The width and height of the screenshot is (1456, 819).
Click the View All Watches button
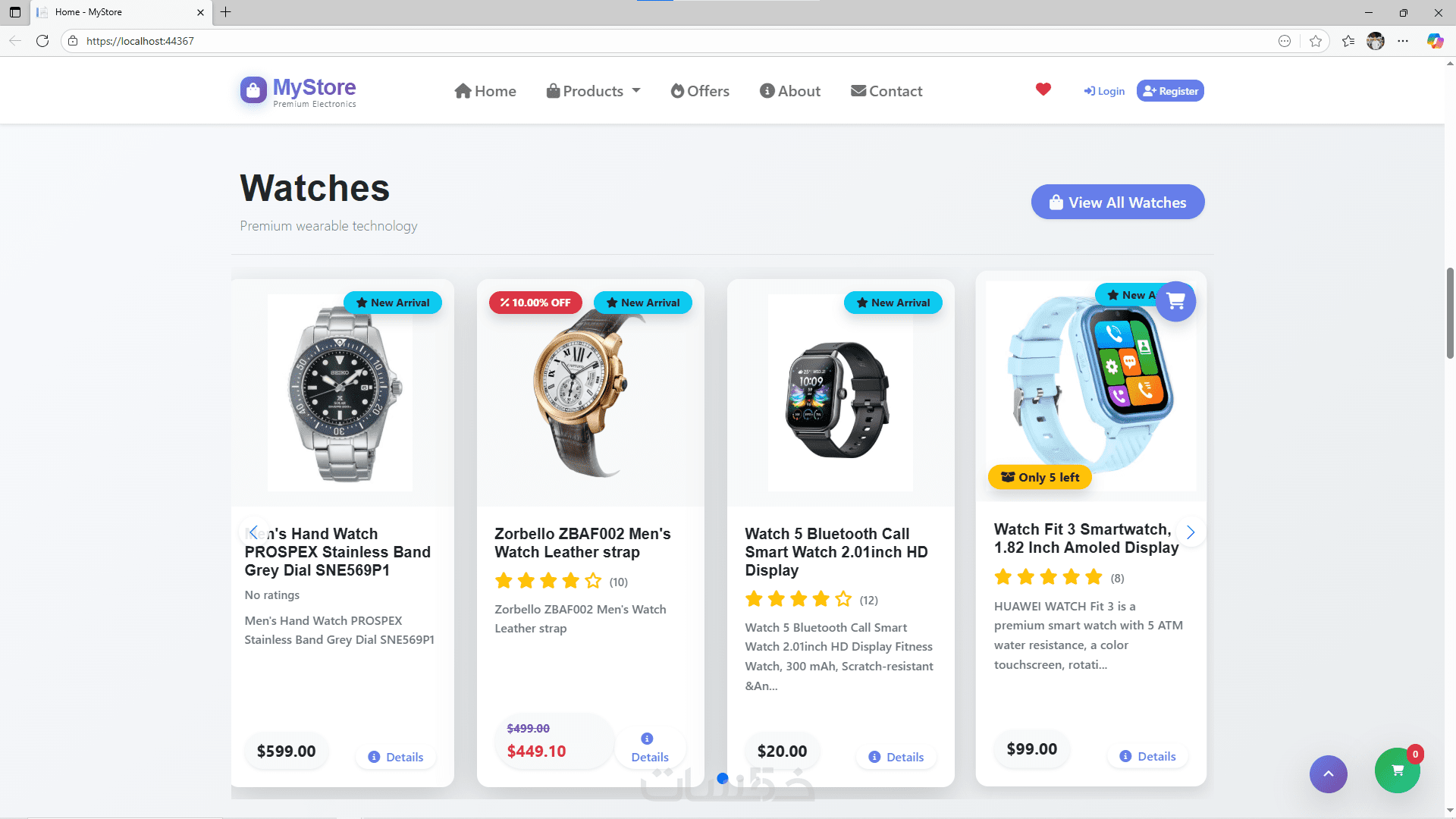(1118, 202)
